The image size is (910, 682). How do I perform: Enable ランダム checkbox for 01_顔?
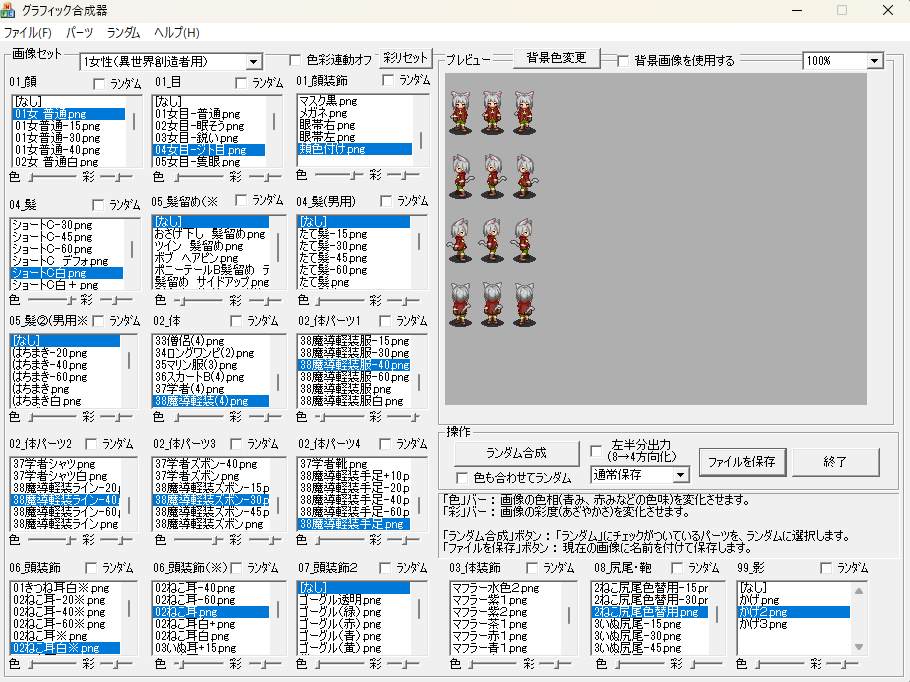tap(99, 83)
